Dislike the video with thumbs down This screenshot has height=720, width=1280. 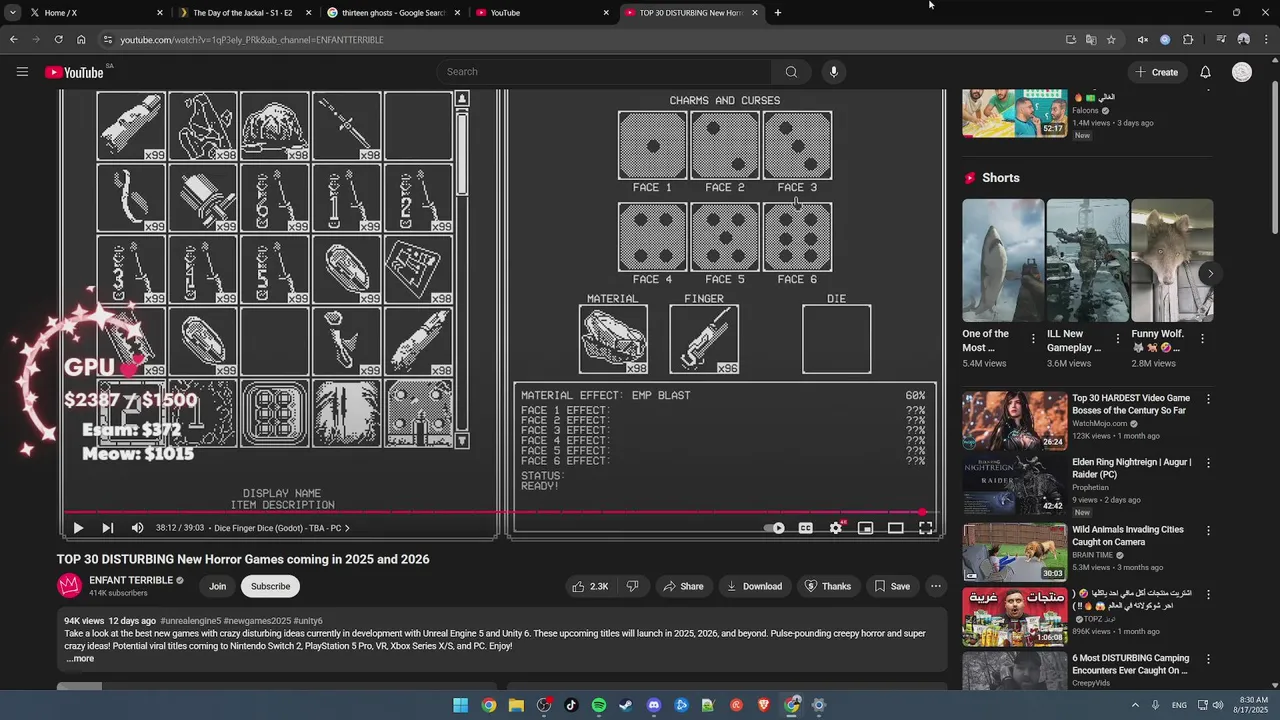(632, 586)
